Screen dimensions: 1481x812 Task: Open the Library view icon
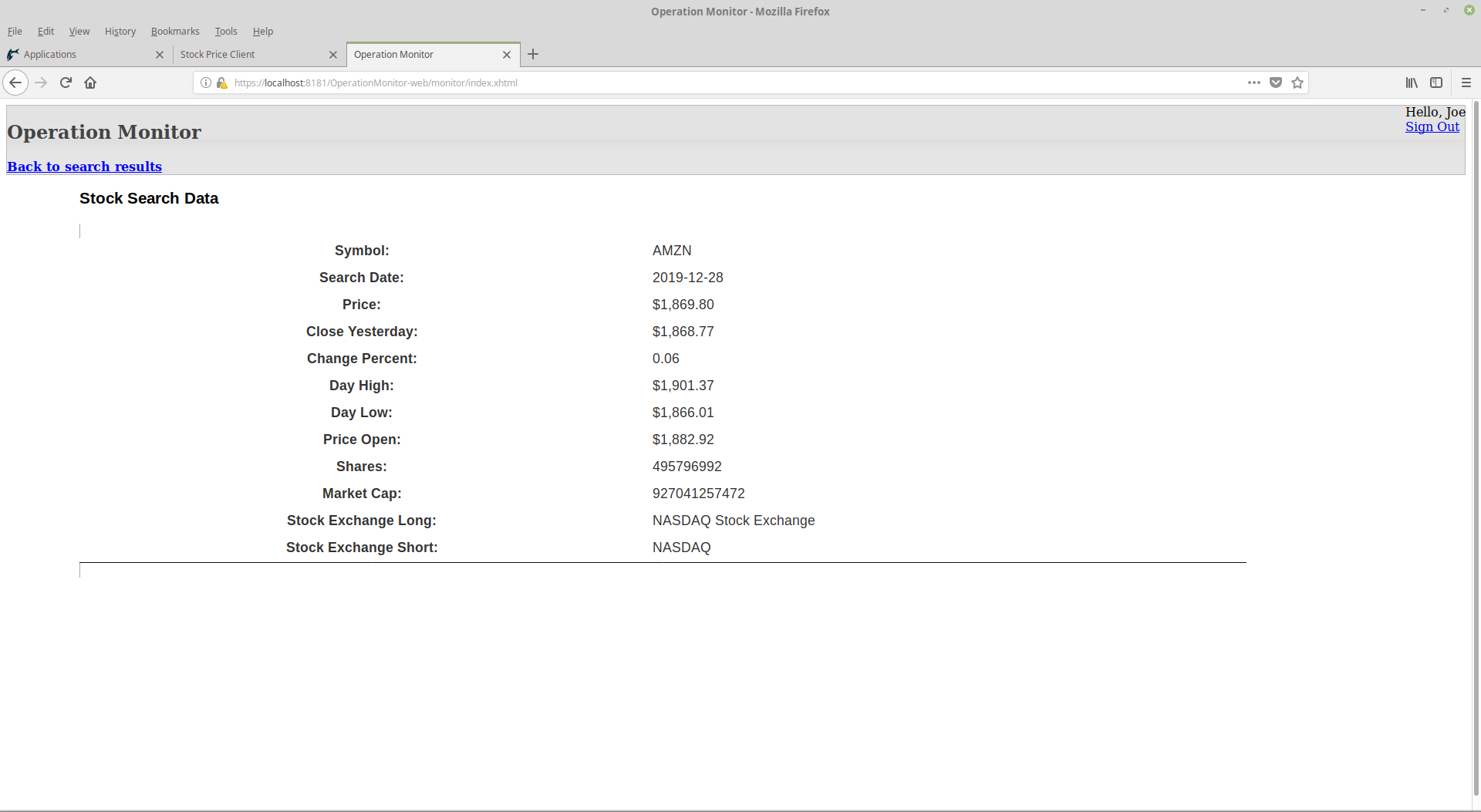click(x=1412, y=83)
